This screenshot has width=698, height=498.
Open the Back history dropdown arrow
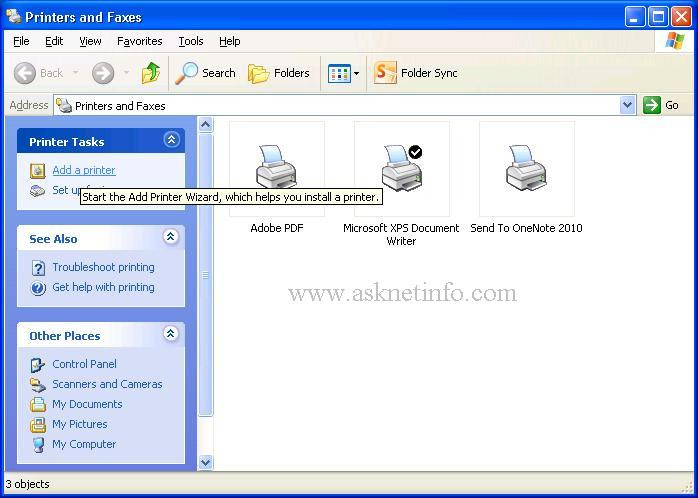[76, 73]
